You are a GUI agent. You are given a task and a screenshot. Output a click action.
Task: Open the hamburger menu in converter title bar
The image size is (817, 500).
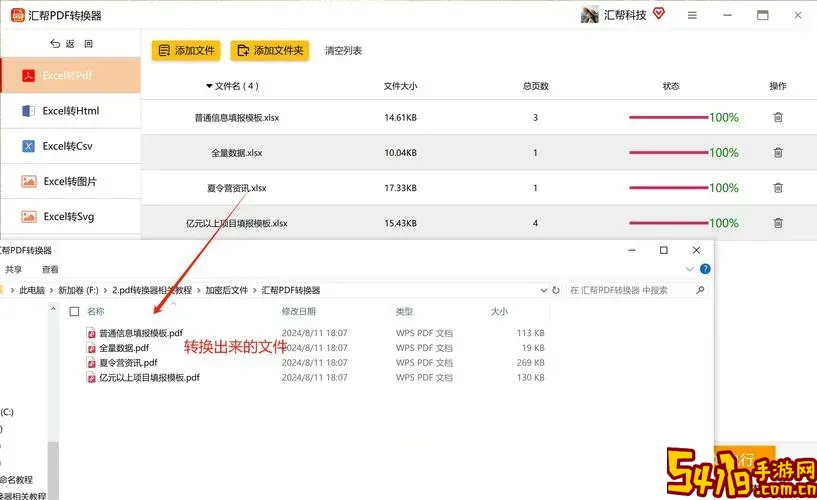(692, 16)
